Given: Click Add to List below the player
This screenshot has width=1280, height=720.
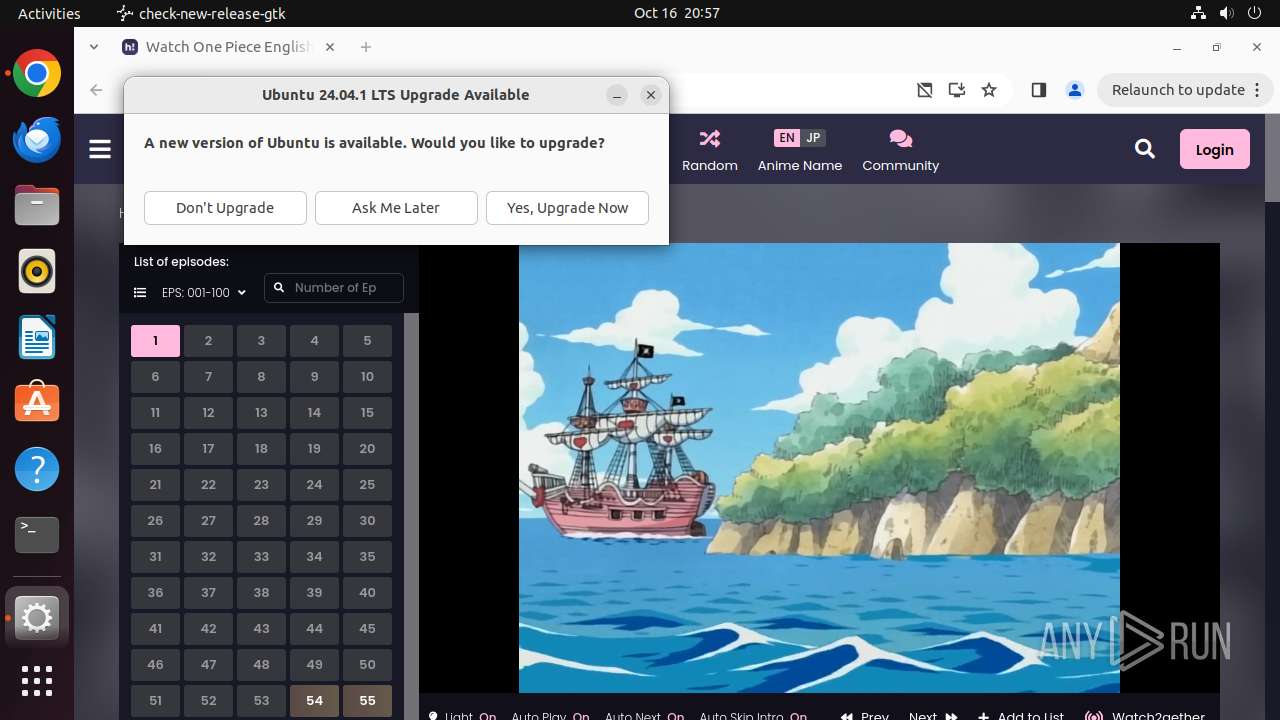Looking at the screenshot, I should 1021,716.
